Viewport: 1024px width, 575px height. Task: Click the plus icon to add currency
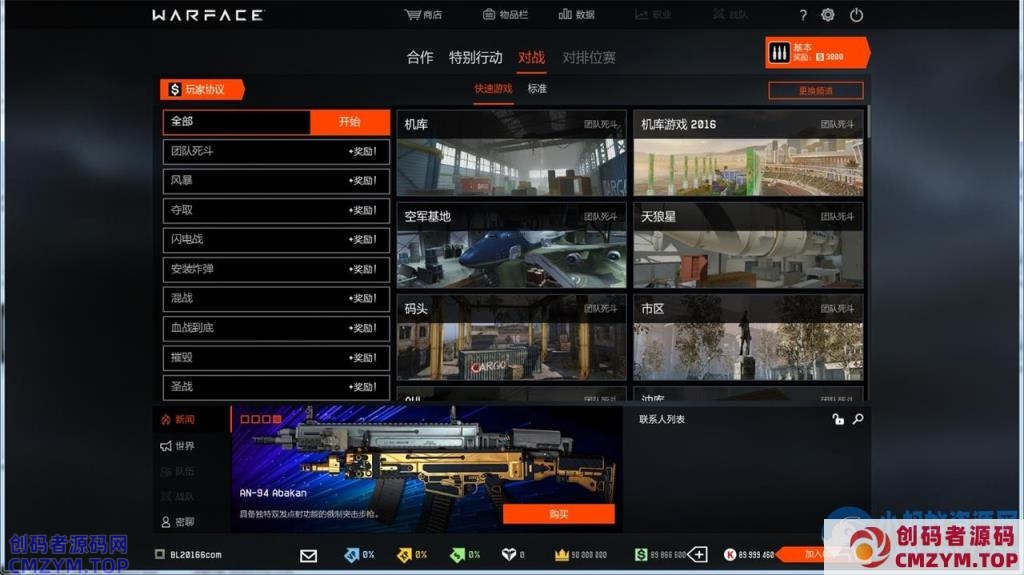pyautogui.click(x=698, y=555)
